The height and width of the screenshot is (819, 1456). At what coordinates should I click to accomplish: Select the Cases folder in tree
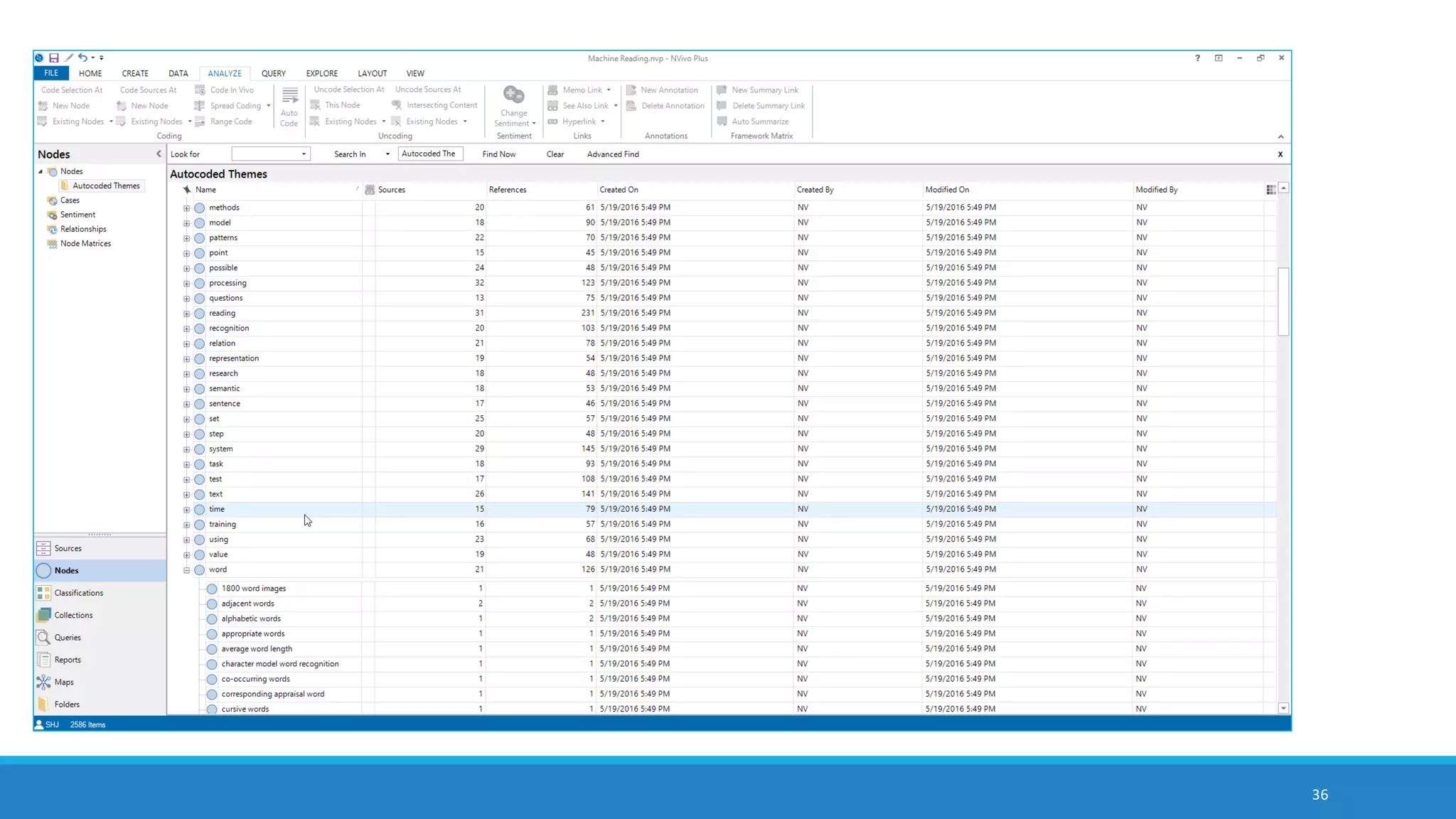[x=70, y=200]
